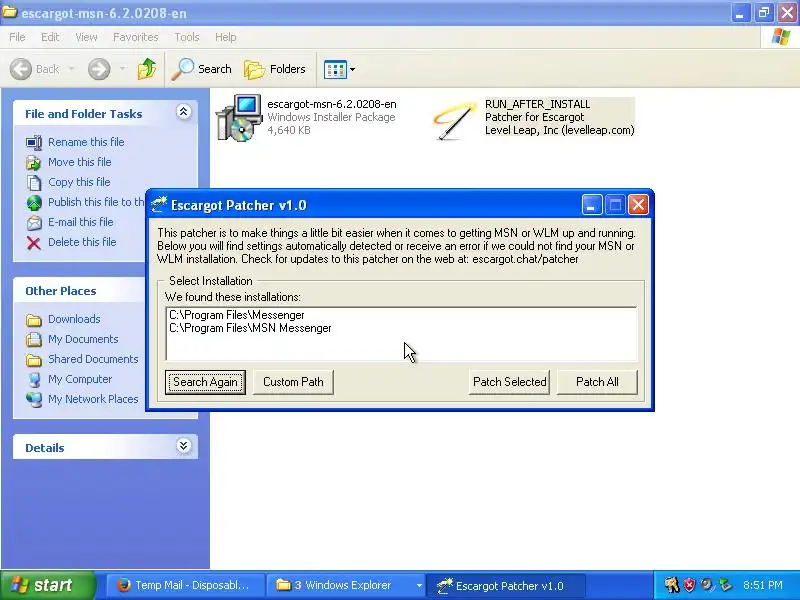
Task: Click the red X delete icon
Action: click(34, 243)
